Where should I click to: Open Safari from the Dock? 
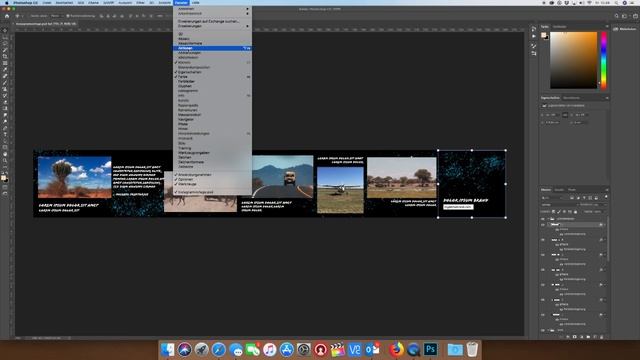tap(219, 349)
